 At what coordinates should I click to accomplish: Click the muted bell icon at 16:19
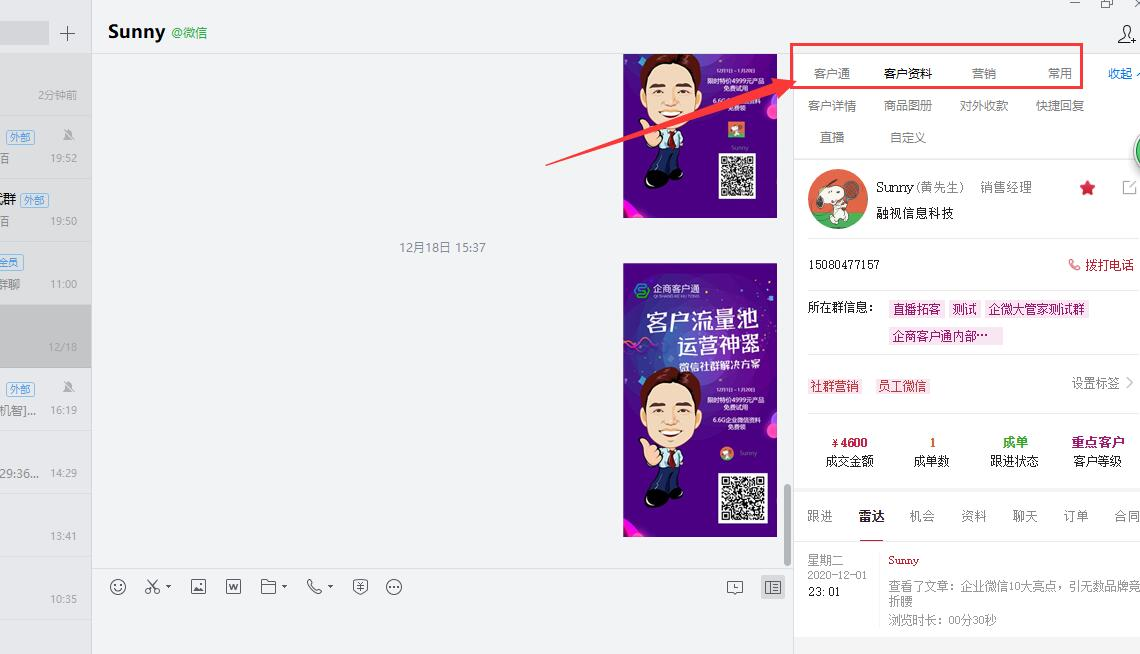point(68,387)
